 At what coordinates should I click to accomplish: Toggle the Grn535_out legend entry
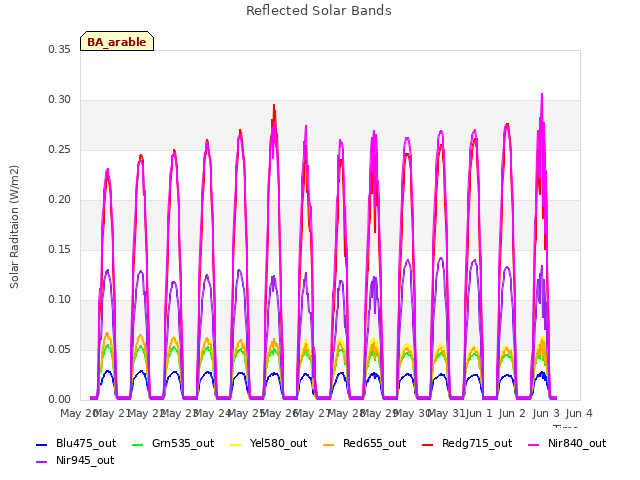point(173,444)
